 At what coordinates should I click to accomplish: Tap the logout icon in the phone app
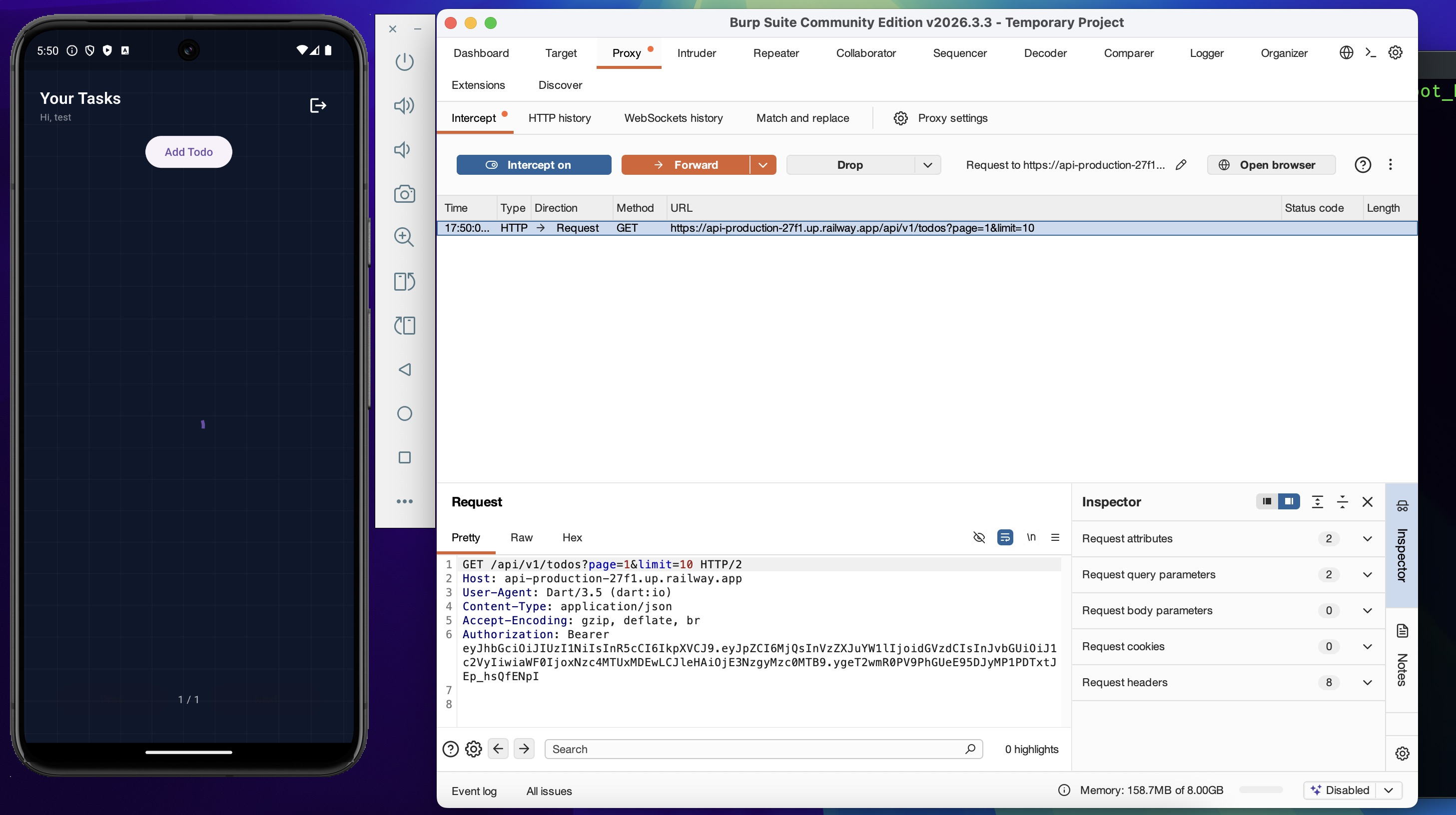click(318, 105)
